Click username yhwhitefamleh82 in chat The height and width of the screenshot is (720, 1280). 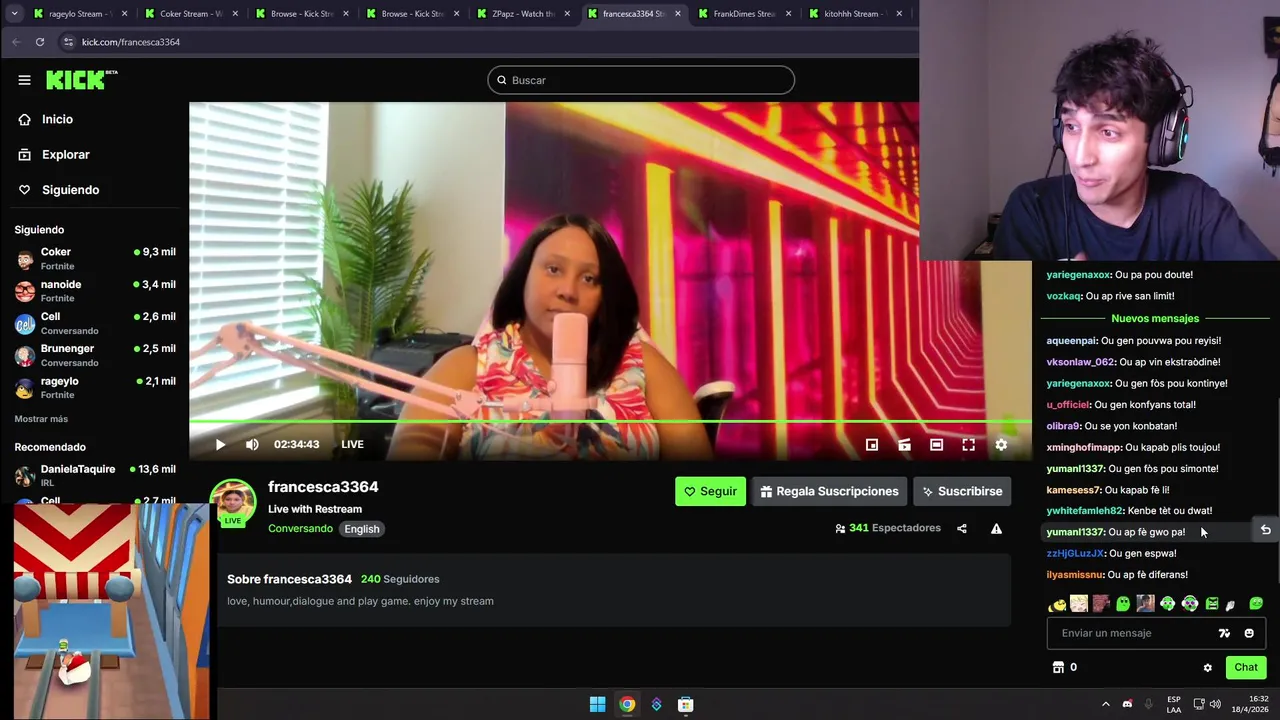coord(1085,511)
